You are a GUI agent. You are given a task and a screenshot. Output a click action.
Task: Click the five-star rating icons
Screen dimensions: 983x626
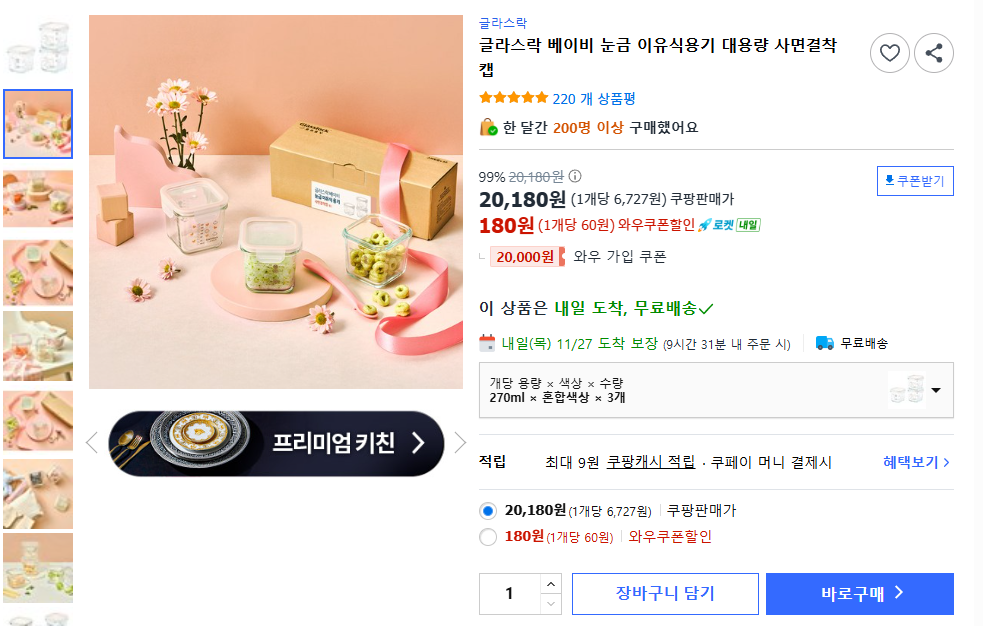click(513, 98)
